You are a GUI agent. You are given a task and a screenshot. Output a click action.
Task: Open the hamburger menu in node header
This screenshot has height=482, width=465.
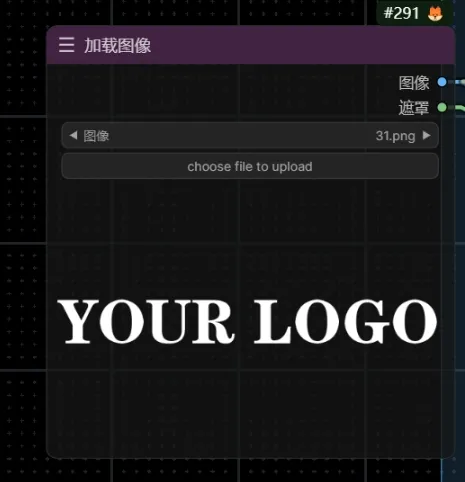[x=66, y=45]
